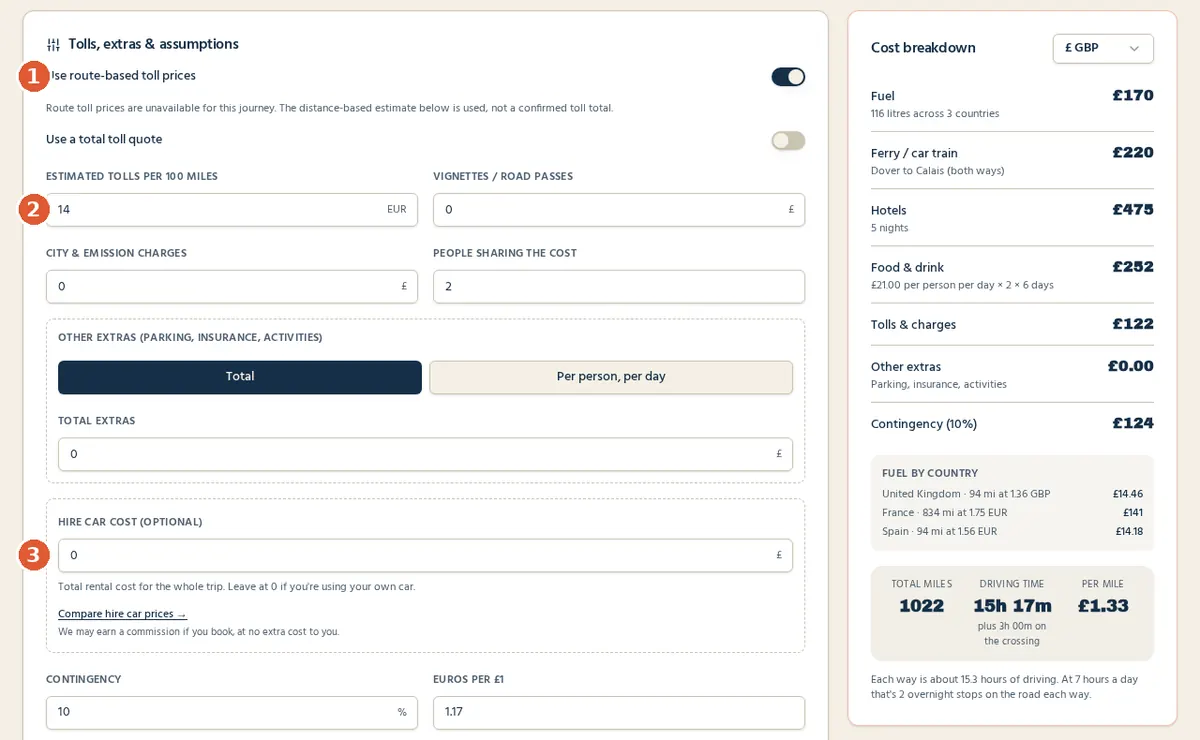This screenshot has width=1200, height=740.
Task: Turn off the route-based toll prices switch
Action: (788, 77)
